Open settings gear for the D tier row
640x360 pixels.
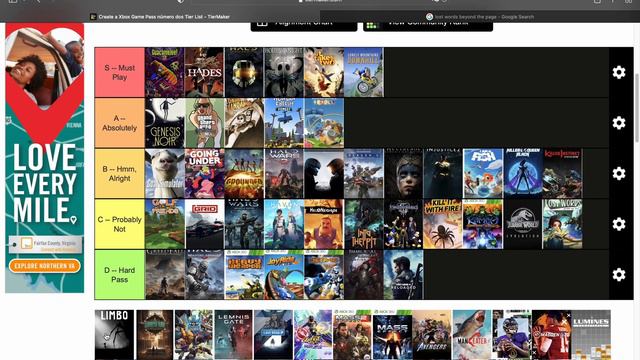[x=619, y=275]
